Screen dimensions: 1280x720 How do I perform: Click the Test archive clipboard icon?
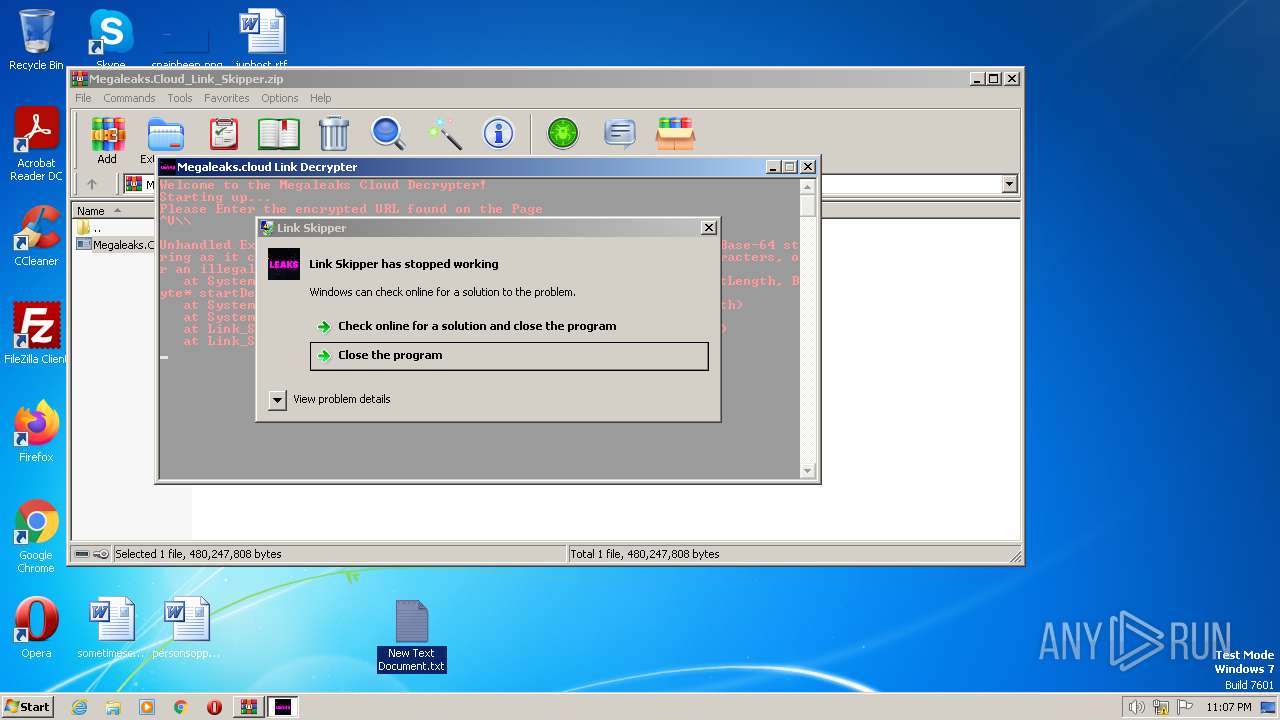click(224, 133)
